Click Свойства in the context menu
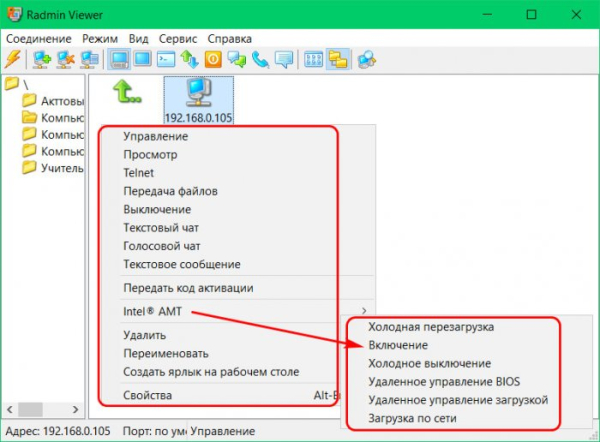This screenshot has height=442, width=600. 147,396
